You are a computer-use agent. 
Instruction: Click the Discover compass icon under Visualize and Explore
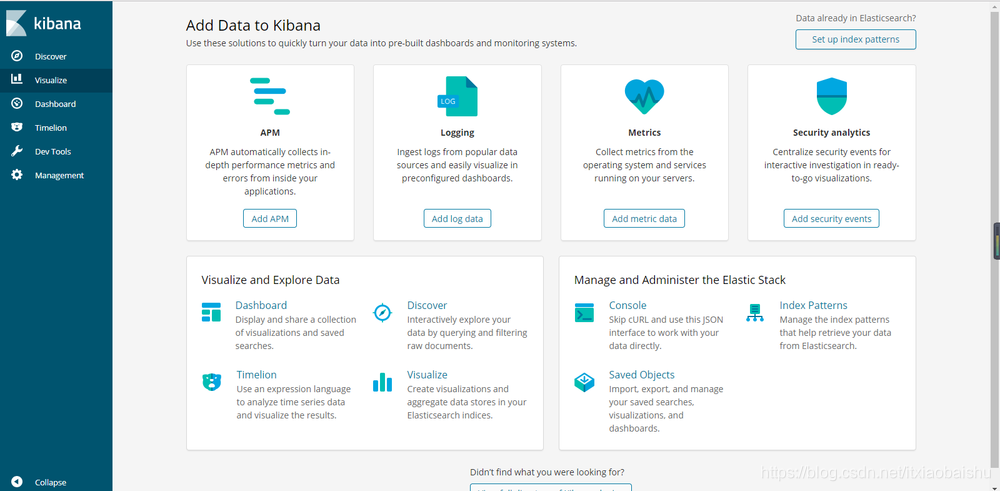(382, 312)
